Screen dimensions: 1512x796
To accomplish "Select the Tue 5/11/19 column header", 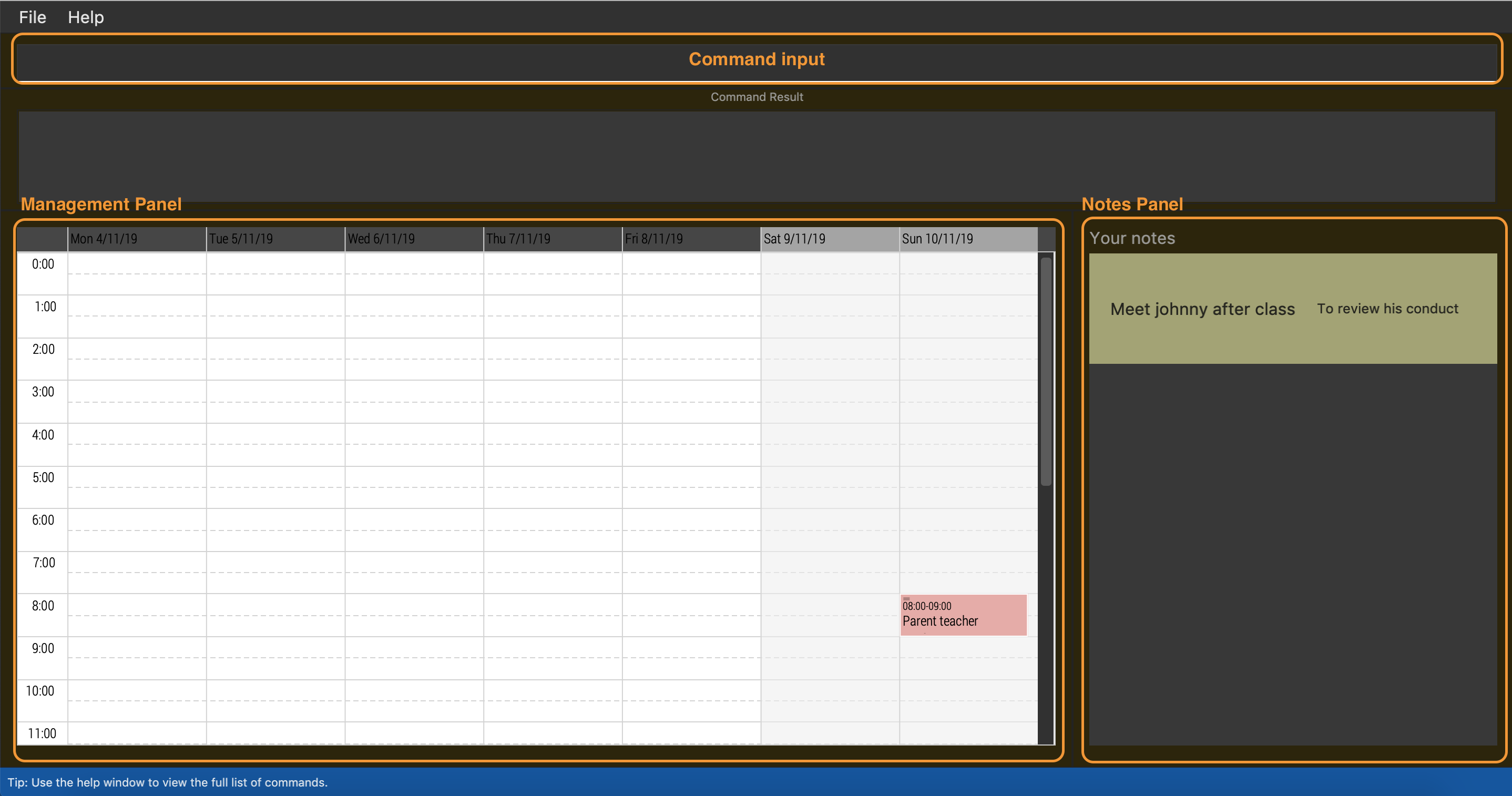I will point(275,239).
